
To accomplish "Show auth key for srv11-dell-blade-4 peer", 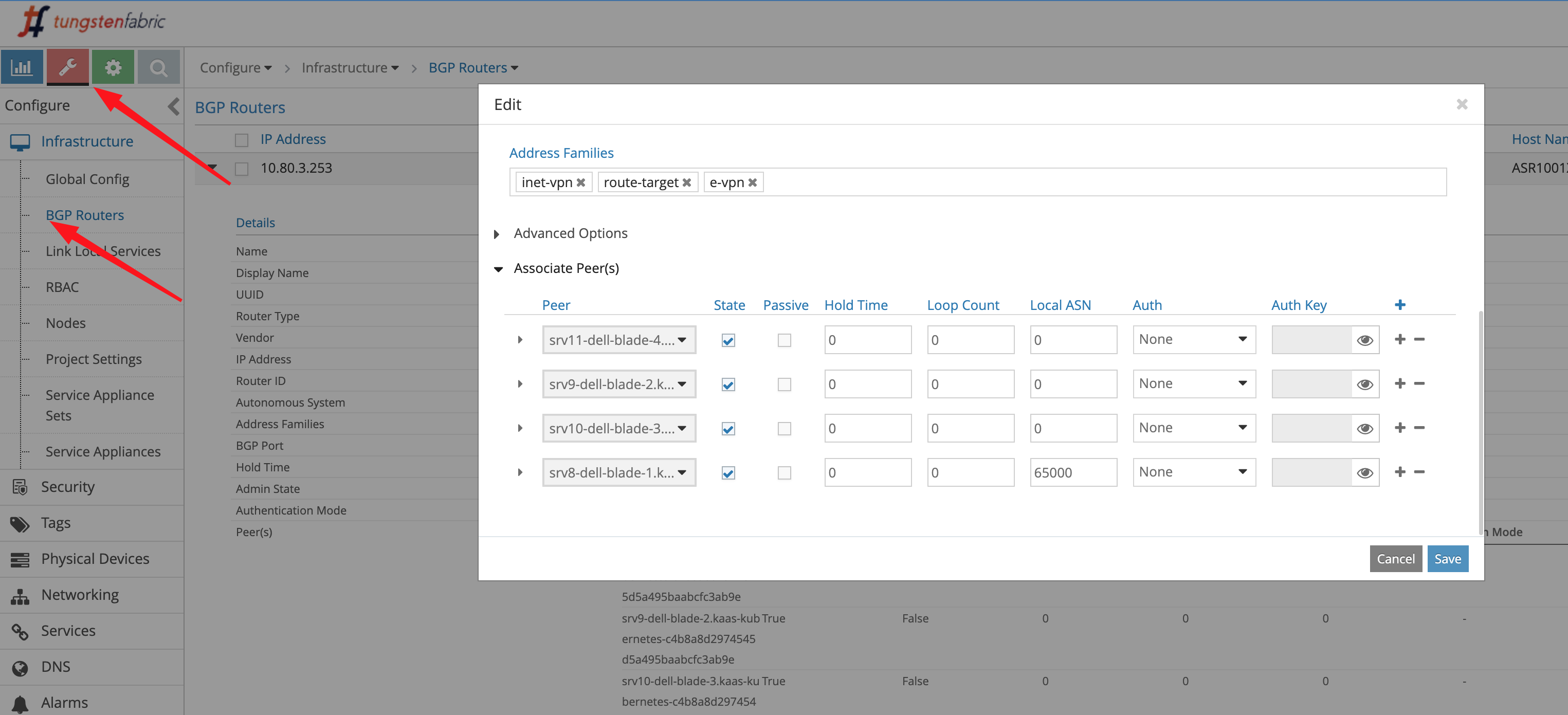I will (1365, 340).
